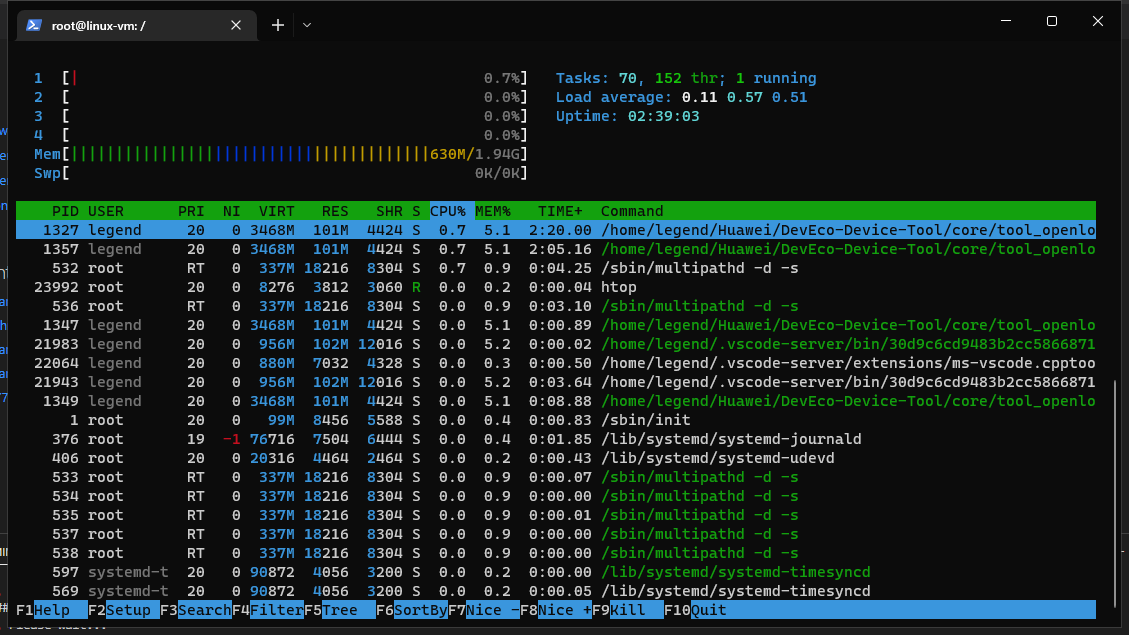Sort by the PID column header
1129x635 pixels.
[65, 211]
